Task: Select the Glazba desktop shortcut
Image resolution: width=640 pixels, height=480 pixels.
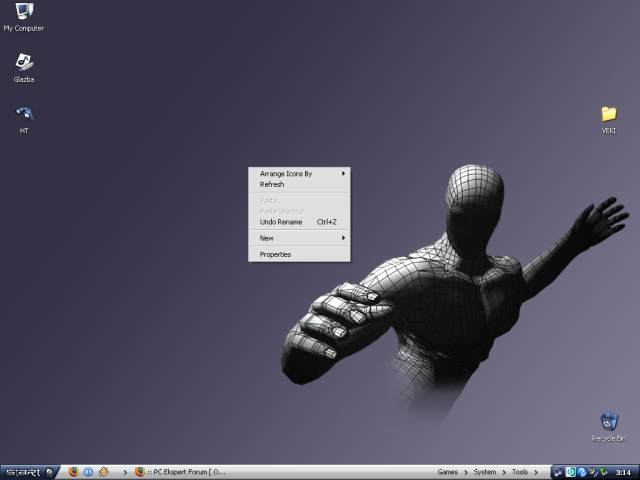Action: click(x=23, y=64)
